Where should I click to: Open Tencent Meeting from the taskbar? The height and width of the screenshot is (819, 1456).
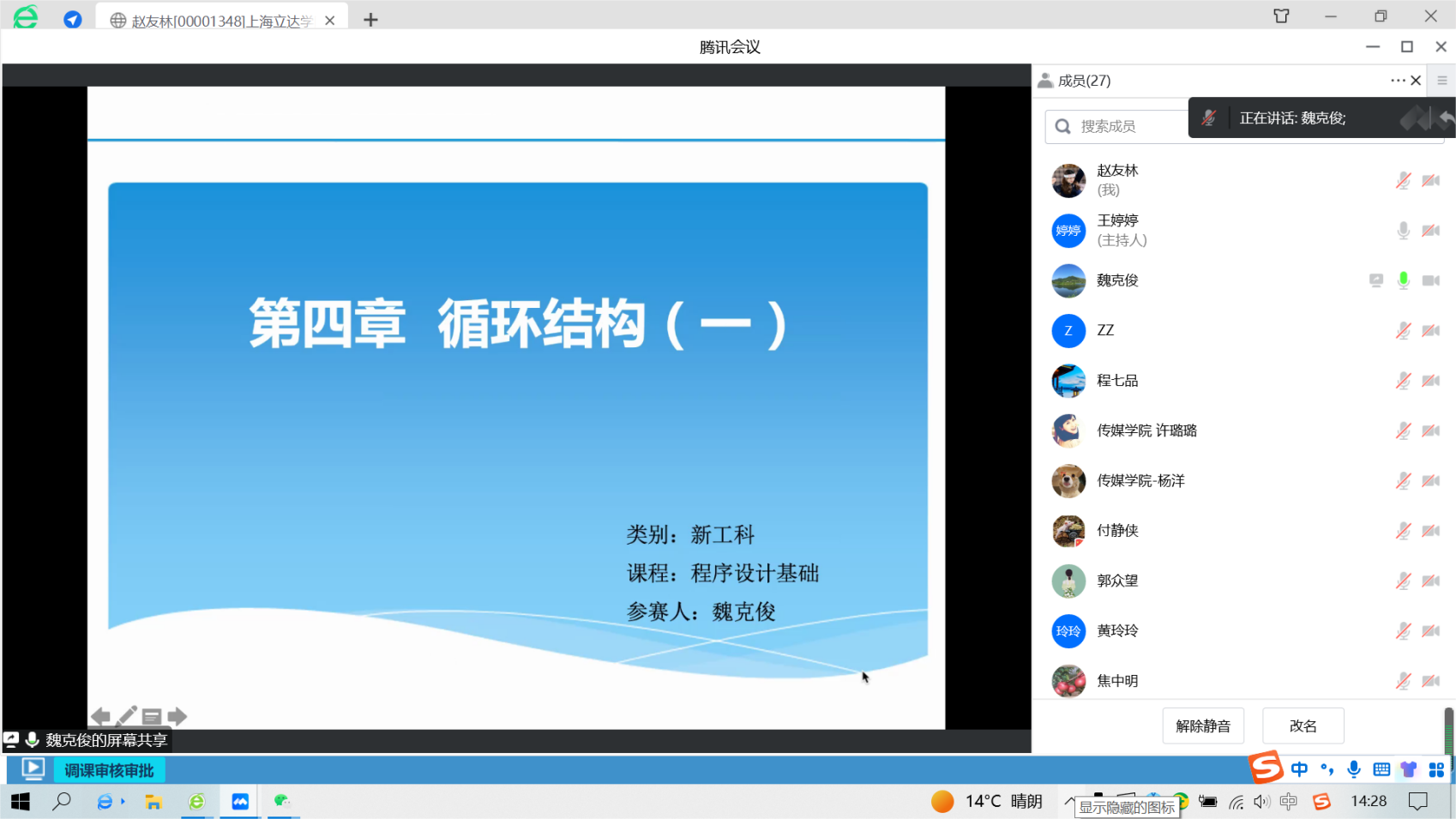(240, 802)
